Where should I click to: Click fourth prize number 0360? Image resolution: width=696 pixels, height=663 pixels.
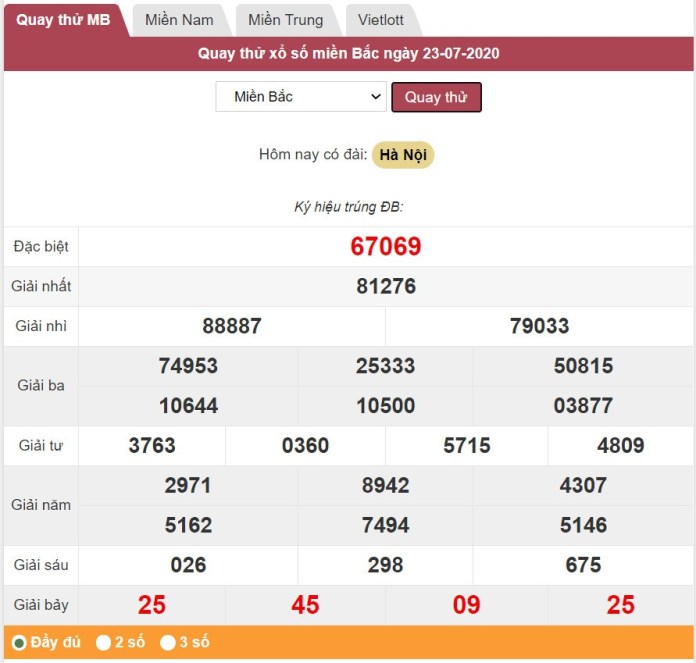tap(305, 446)
